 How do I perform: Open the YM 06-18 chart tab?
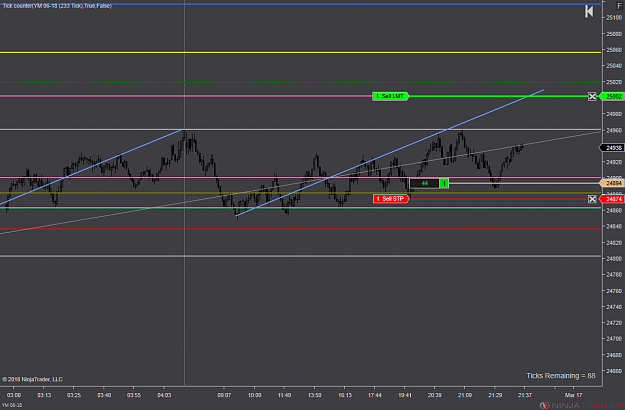pos(12,405)
